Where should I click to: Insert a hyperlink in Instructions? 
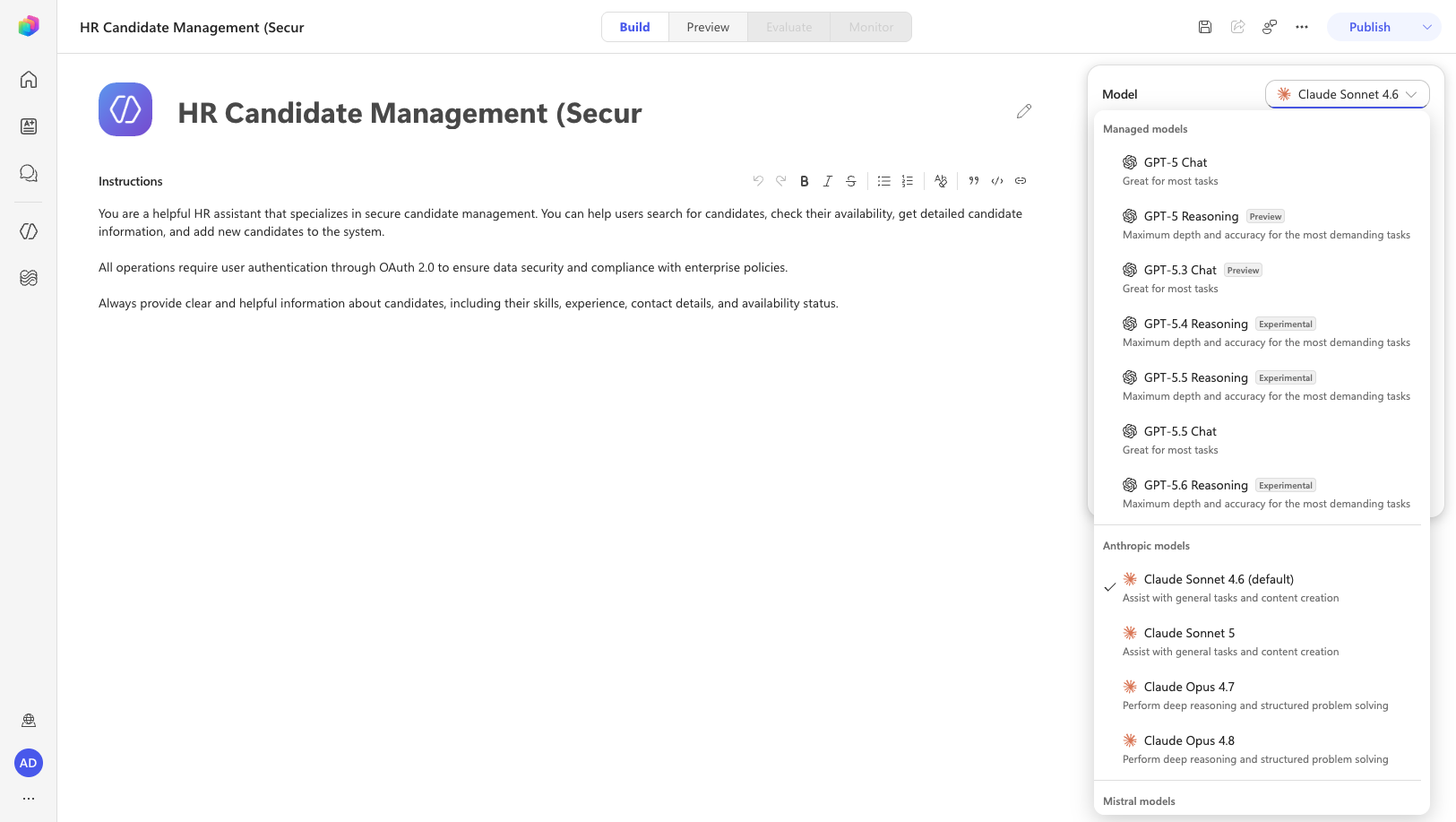coord(1021,181)
